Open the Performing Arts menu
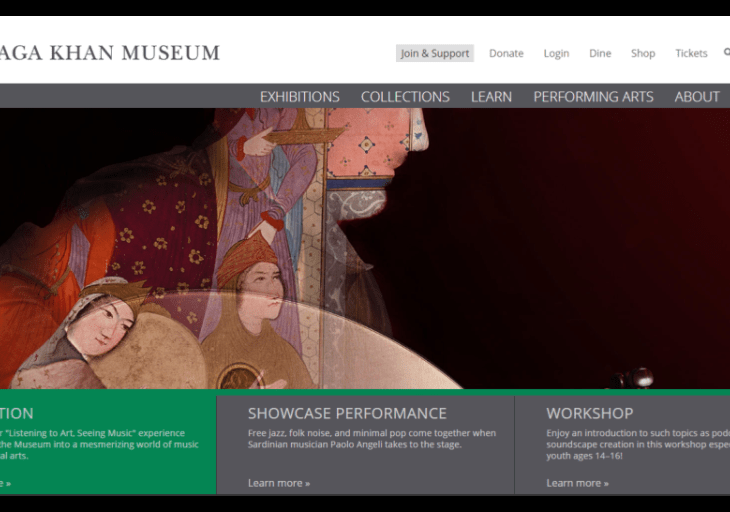The image size is (730, 512). 593,96
